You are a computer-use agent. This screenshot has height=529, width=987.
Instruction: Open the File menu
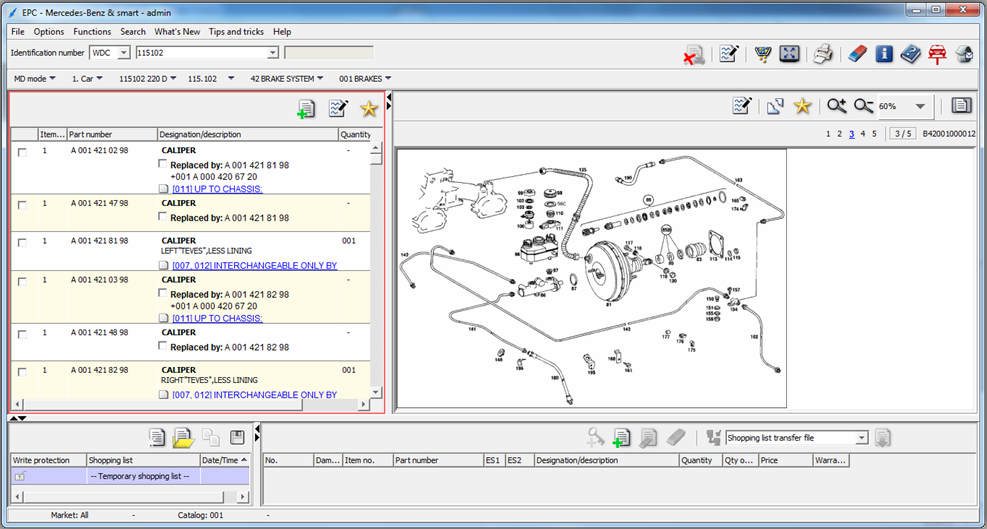18,31
